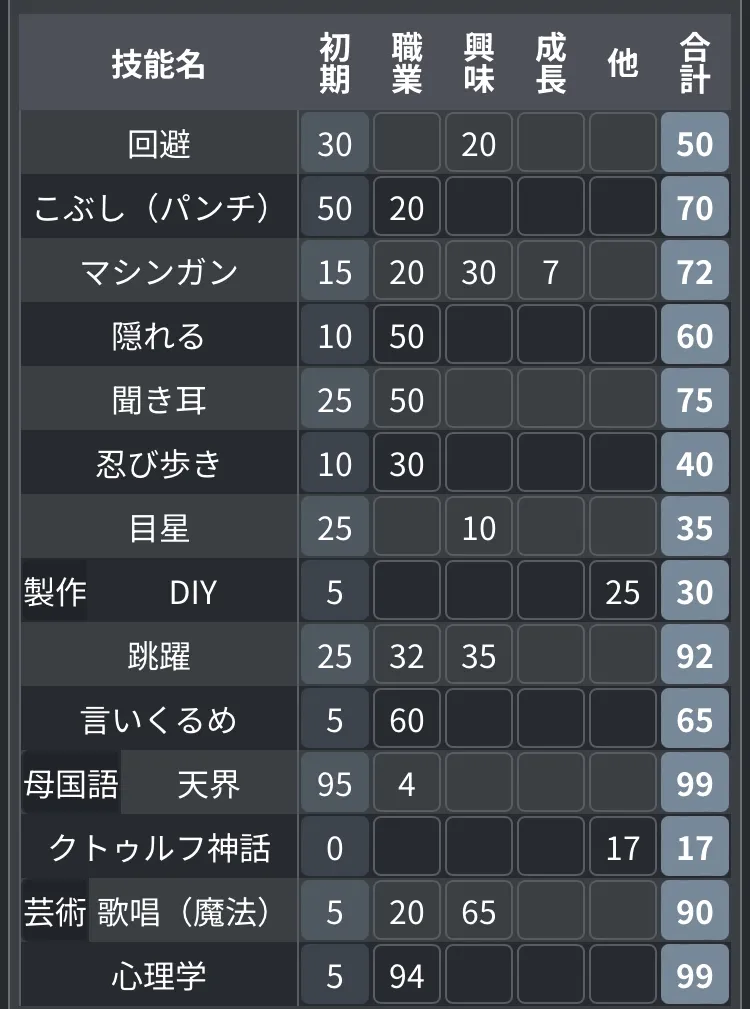Click the 興味 field for 歌唱（魔法）

coord(479,913)
